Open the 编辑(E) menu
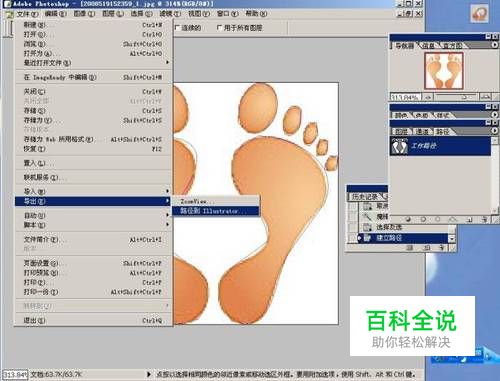The image size is (500, 381). [x=55, y=14]
